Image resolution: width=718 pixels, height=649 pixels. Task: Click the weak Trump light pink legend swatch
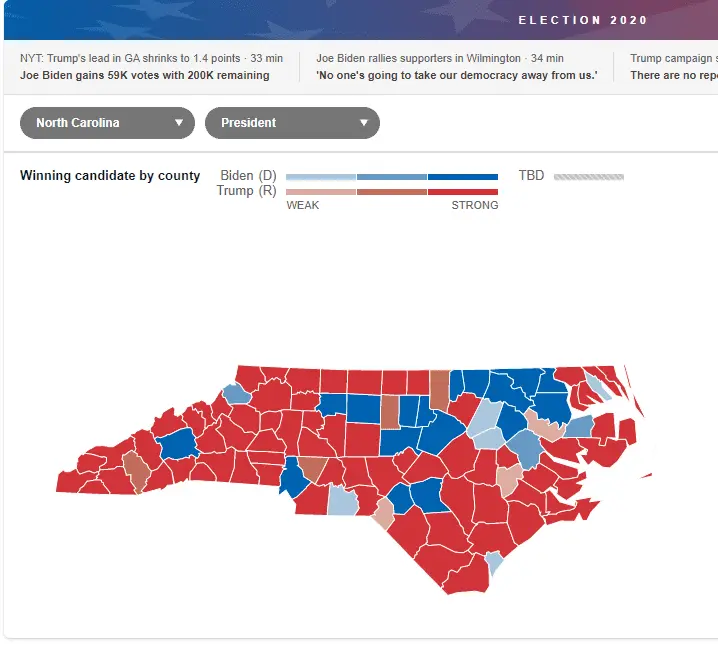tap(321, 192)
